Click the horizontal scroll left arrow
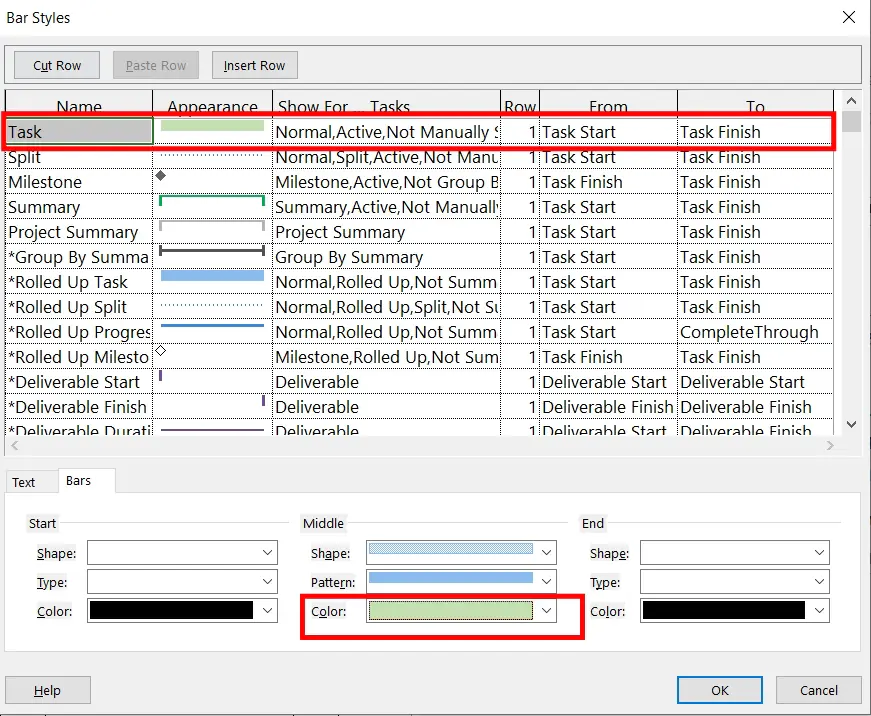871x716 pixels. (x=15, y=445)
